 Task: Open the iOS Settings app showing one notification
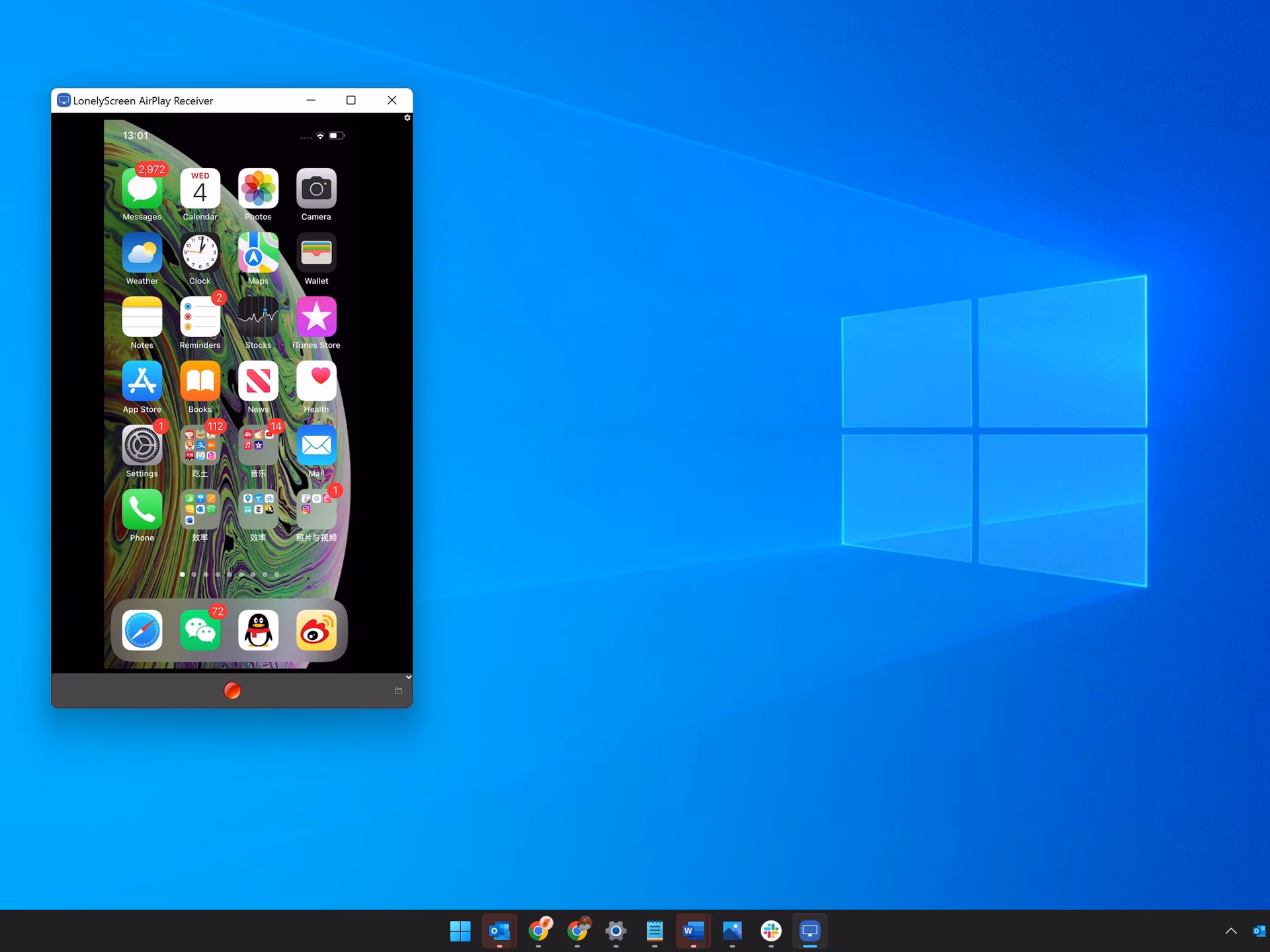tap(142, 446)
